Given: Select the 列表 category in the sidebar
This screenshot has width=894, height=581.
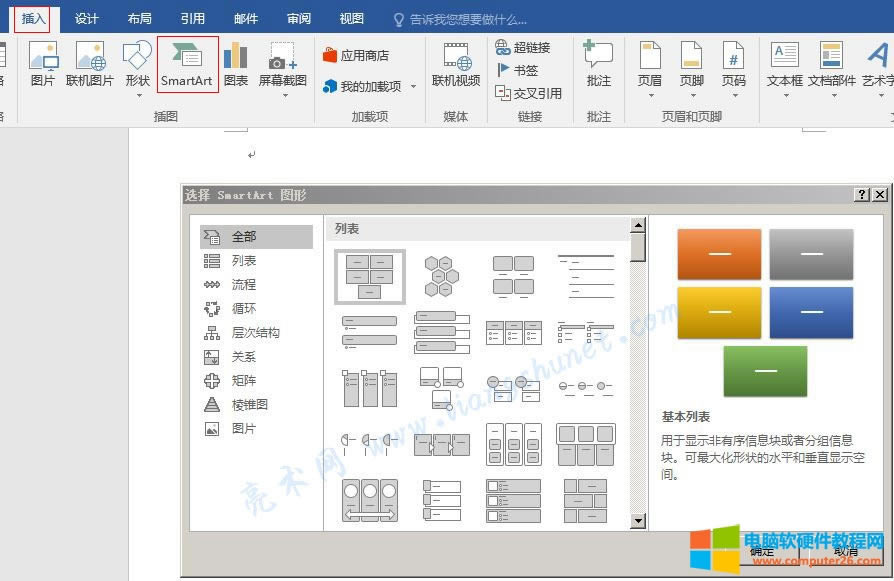Looking at the screenshot, I should (x=256, y=261).
